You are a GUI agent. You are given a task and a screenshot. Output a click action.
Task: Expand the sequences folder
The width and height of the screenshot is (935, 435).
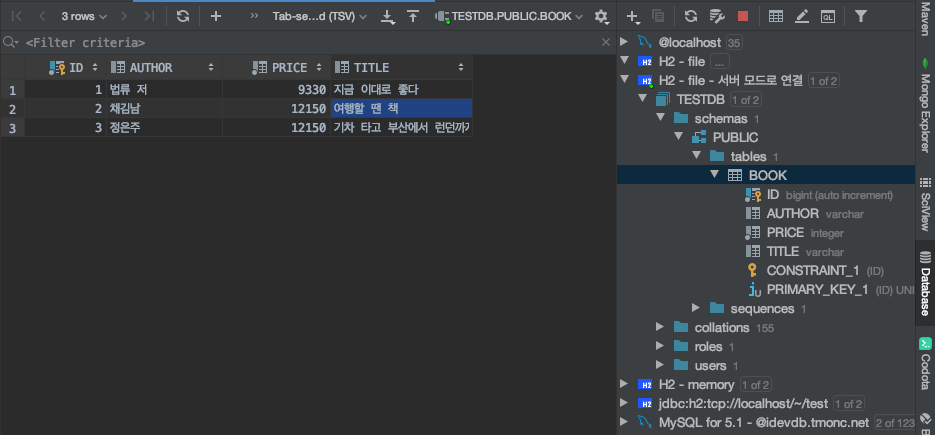[x=696, y=308]
